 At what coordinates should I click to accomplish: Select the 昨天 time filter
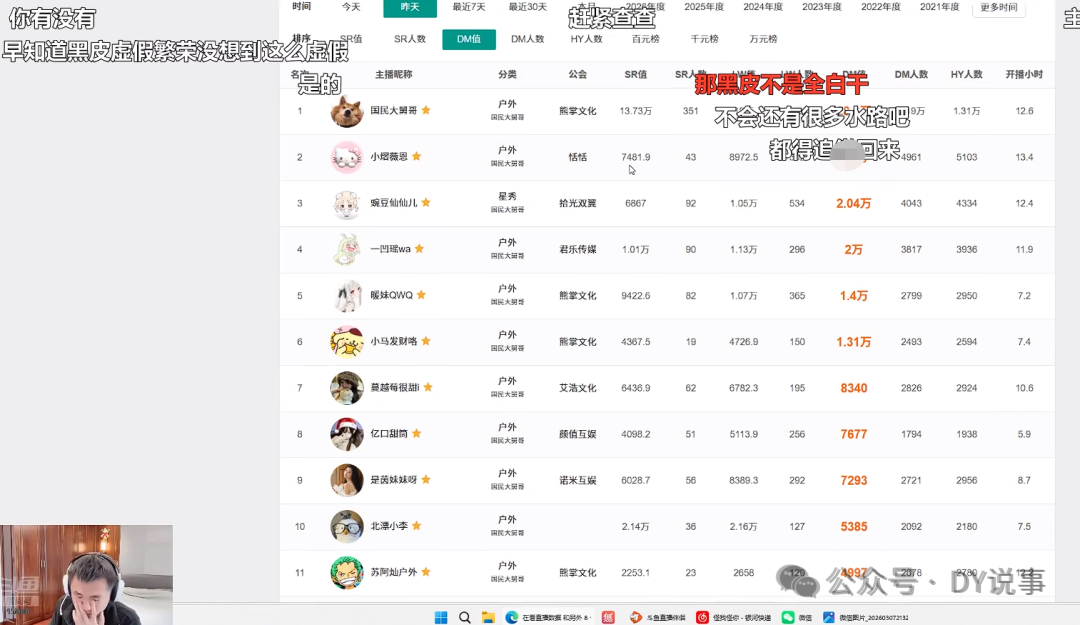point(410,7)
